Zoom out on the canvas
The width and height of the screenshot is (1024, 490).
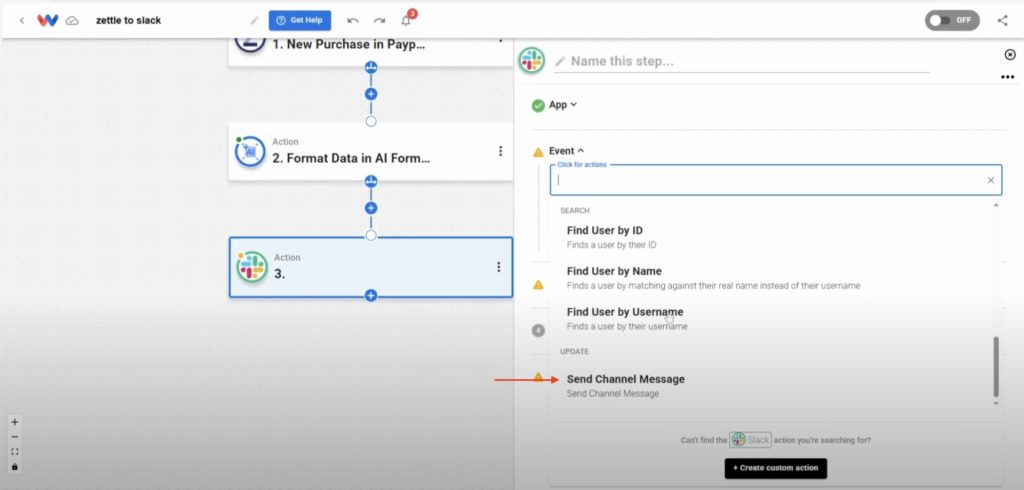pyautogui.click(x=15, y=437)
